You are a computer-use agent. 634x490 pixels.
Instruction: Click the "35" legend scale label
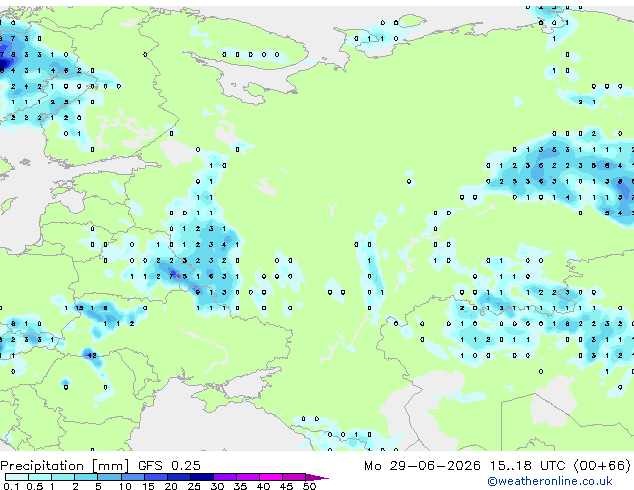click(x=240, y=486)
